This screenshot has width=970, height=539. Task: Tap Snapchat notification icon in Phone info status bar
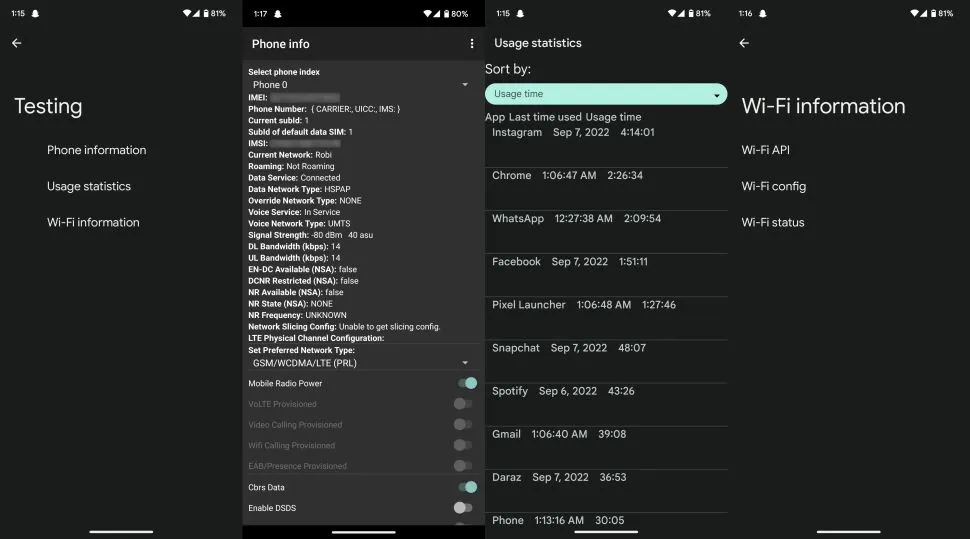[278, 14]
